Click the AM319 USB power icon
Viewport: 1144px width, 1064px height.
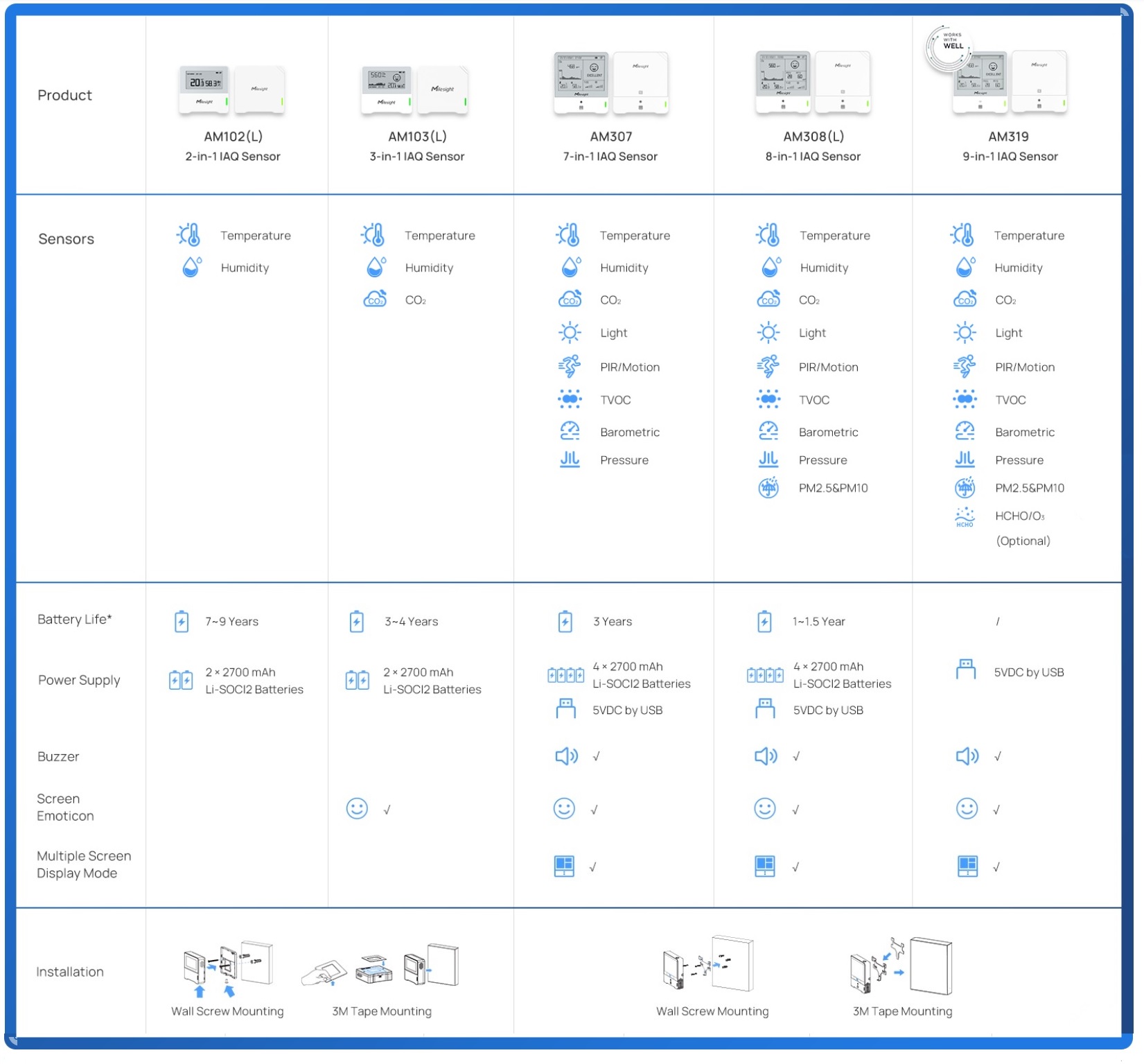[x=965, y=670]
